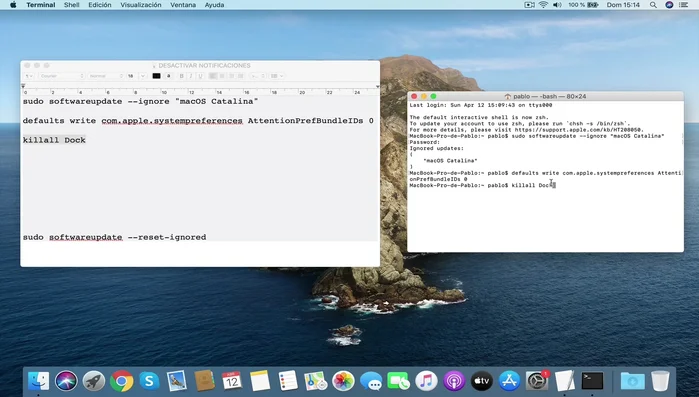Open Notes app from the Dock
Viewport: 699px width, 397px height.
click(260, 381)
